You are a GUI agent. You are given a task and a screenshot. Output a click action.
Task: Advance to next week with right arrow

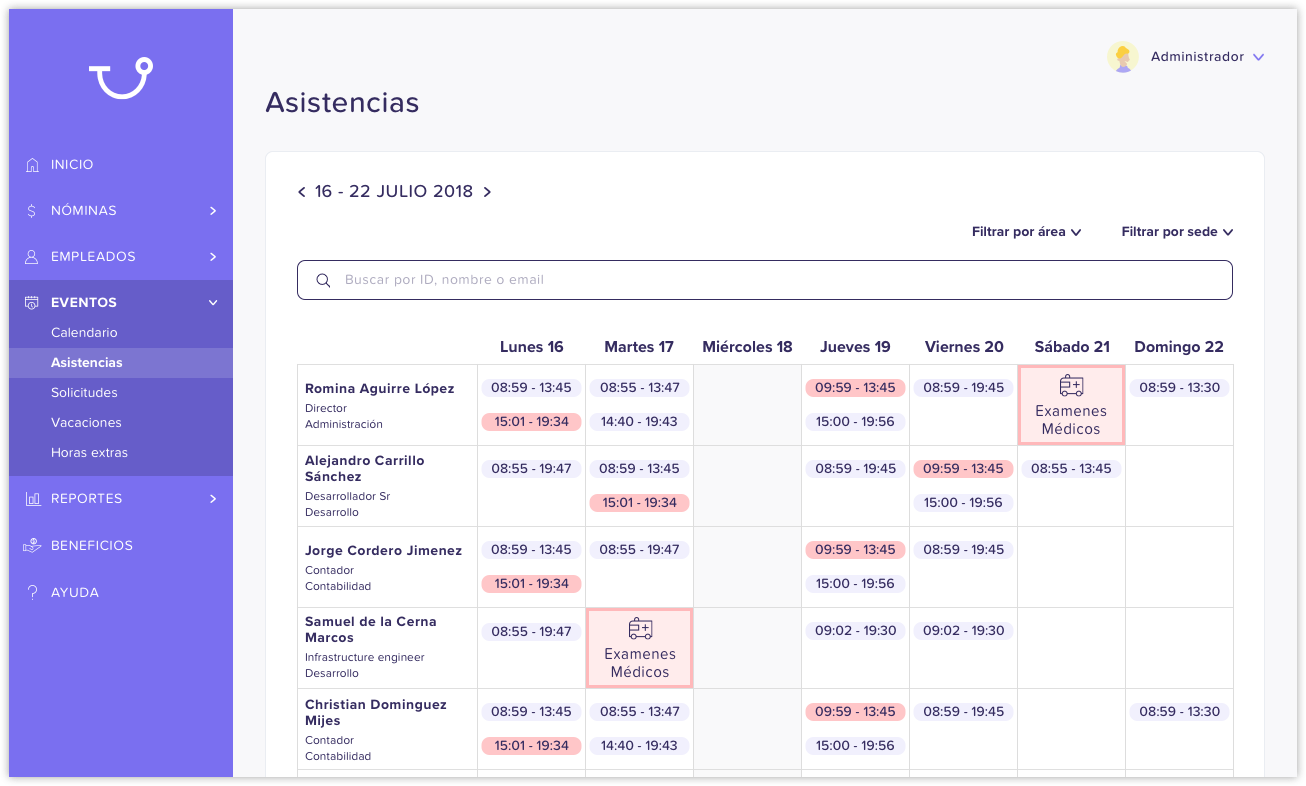pos(487,192)
